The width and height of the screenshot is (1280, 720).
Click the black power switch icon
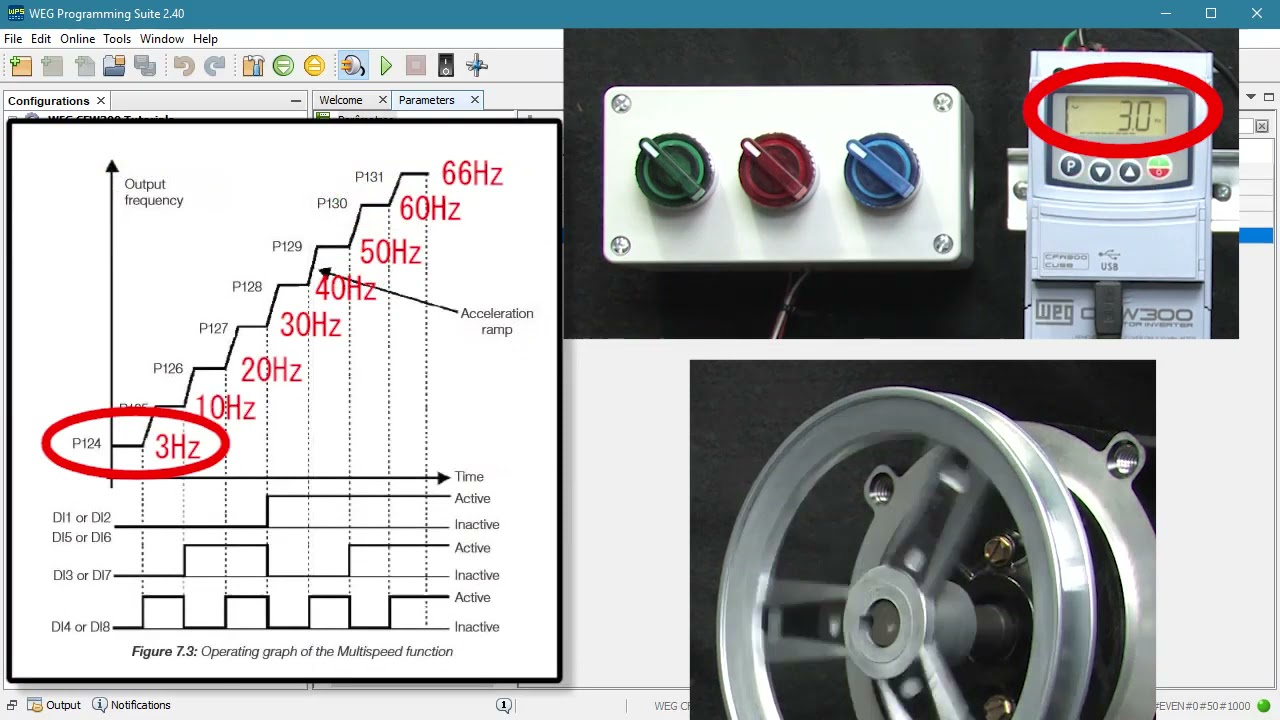pyautogui.click(x=446, y=66)
